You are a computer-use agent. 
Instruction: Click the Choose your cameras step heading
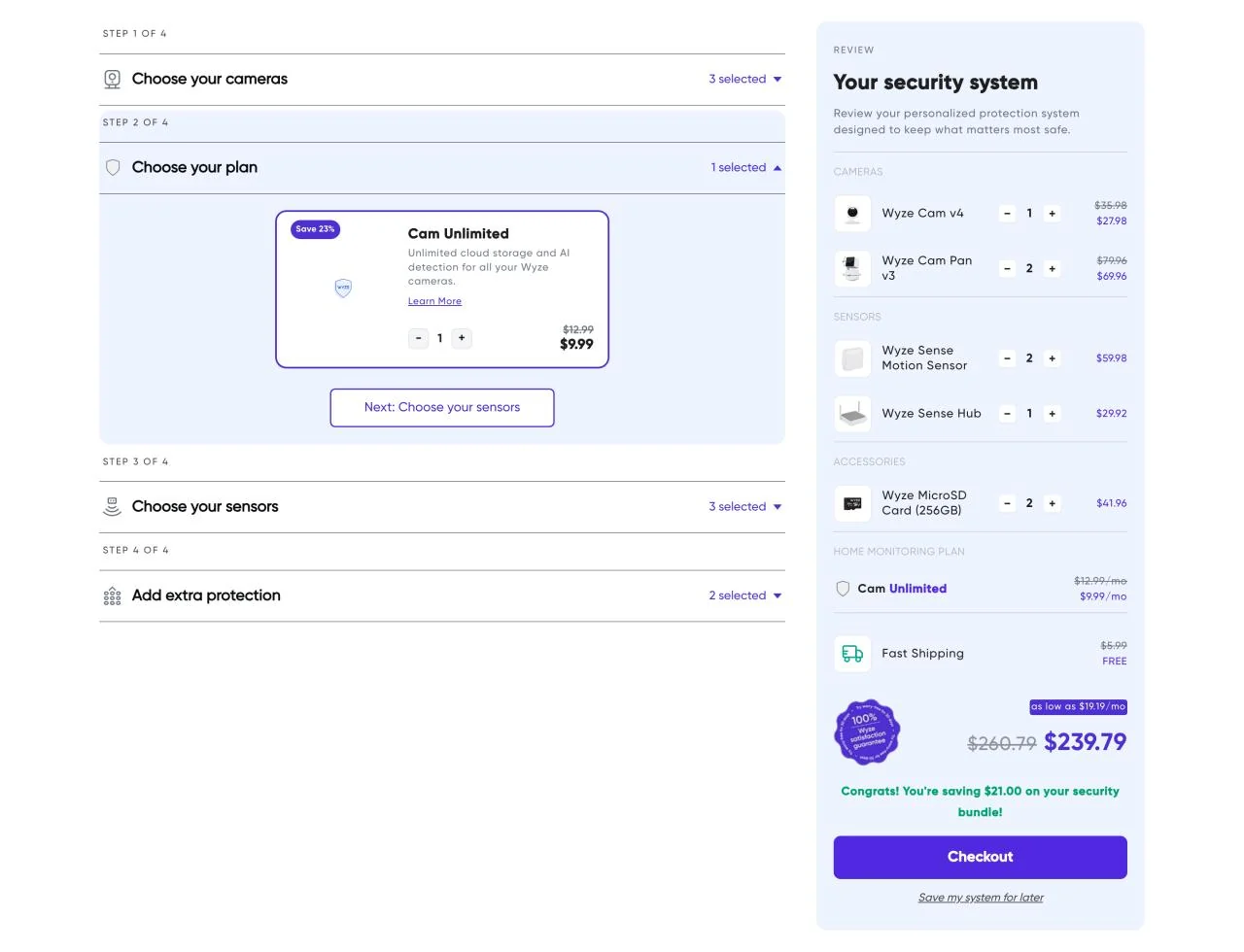pos(210,80)
